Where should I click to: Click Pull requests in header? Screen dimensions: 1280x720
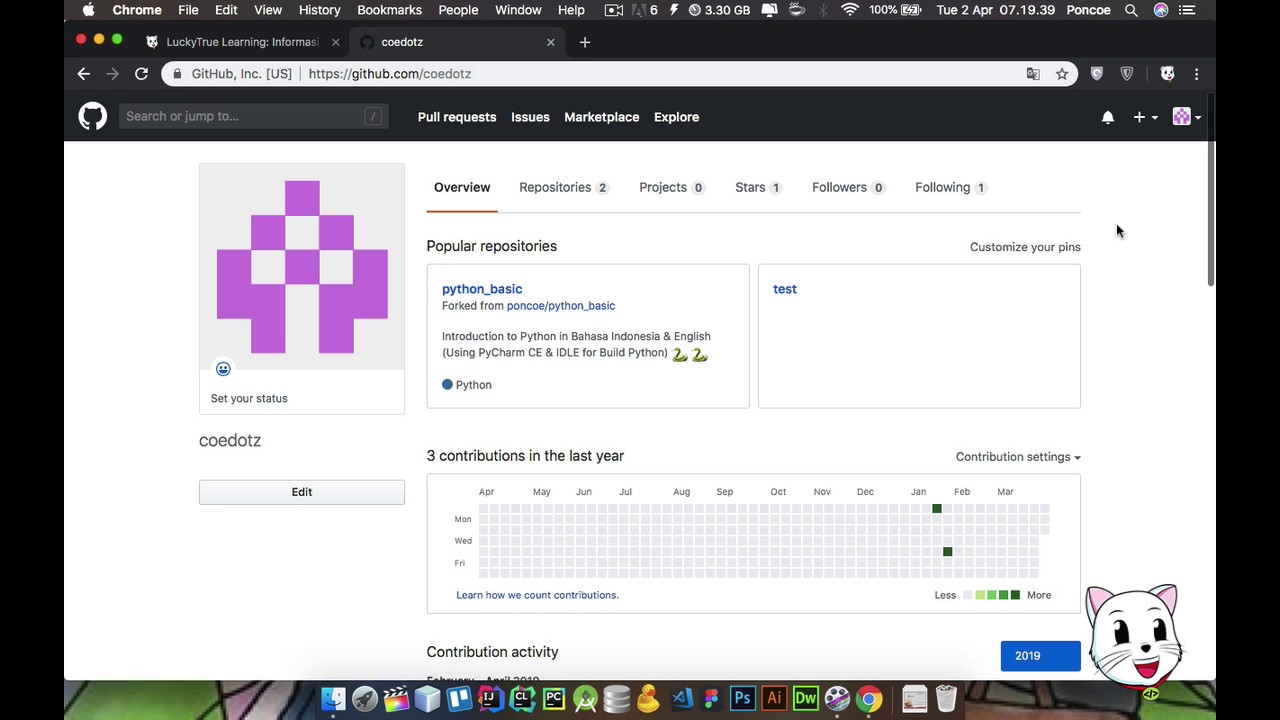click(x=457, y=117)
